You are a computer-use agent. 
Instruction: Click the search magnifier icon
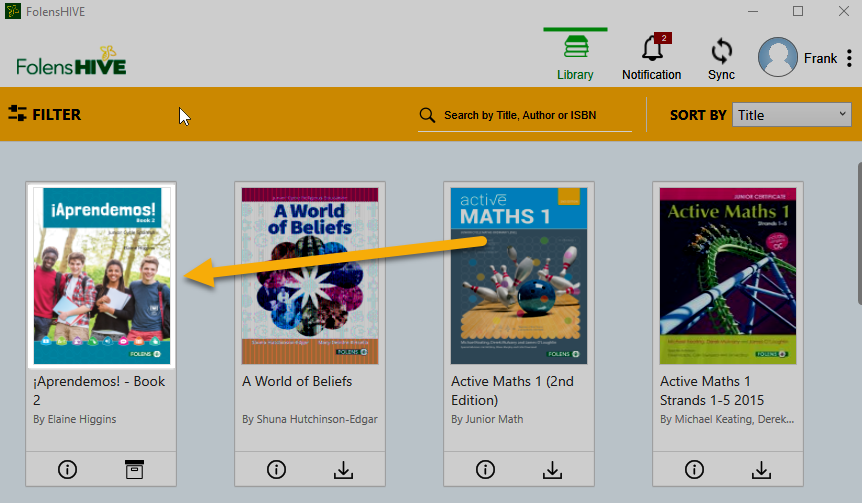[x=427, y=115]
